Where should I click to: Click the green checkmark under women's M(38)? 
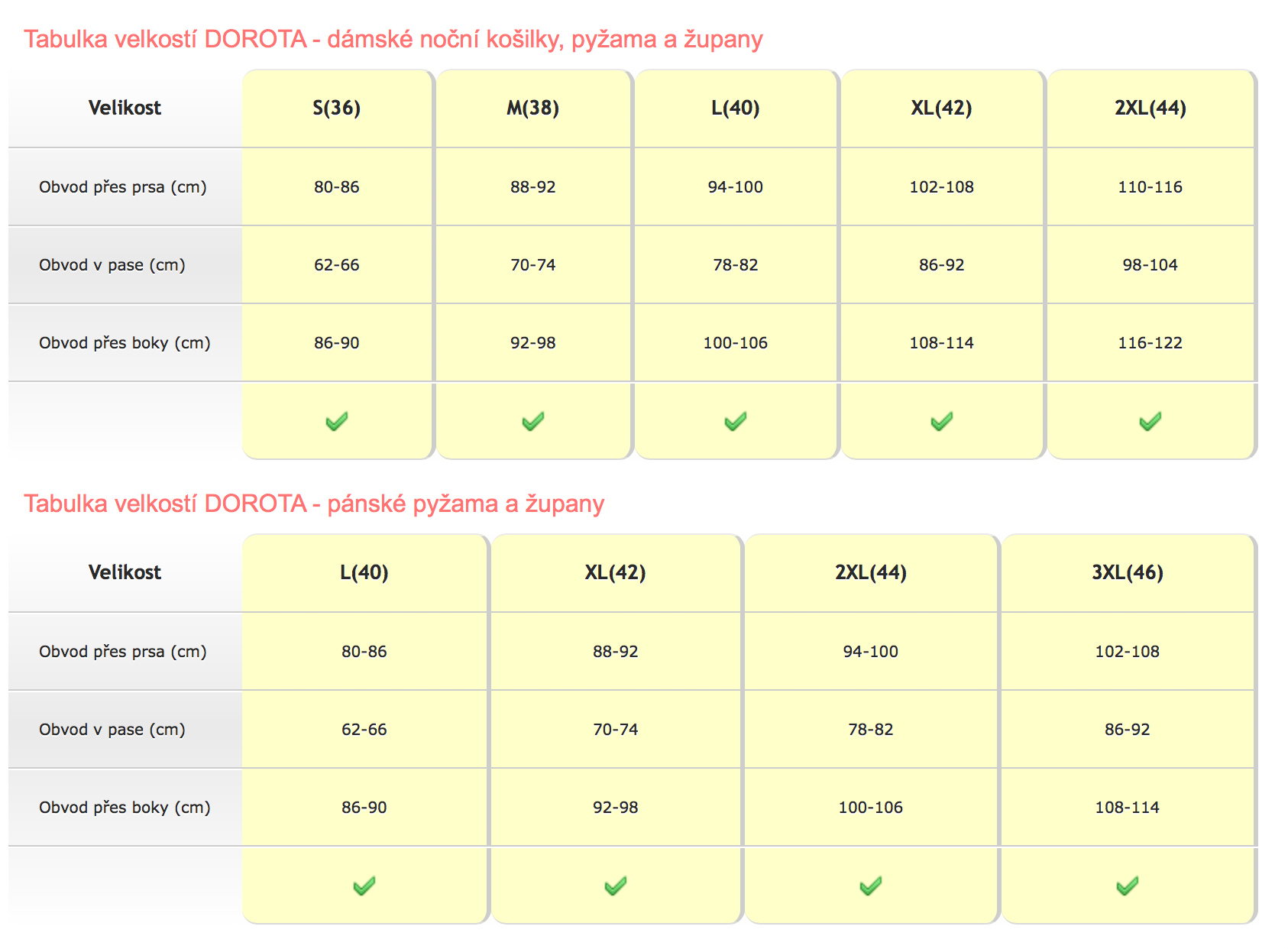click(x=533, y=422)
